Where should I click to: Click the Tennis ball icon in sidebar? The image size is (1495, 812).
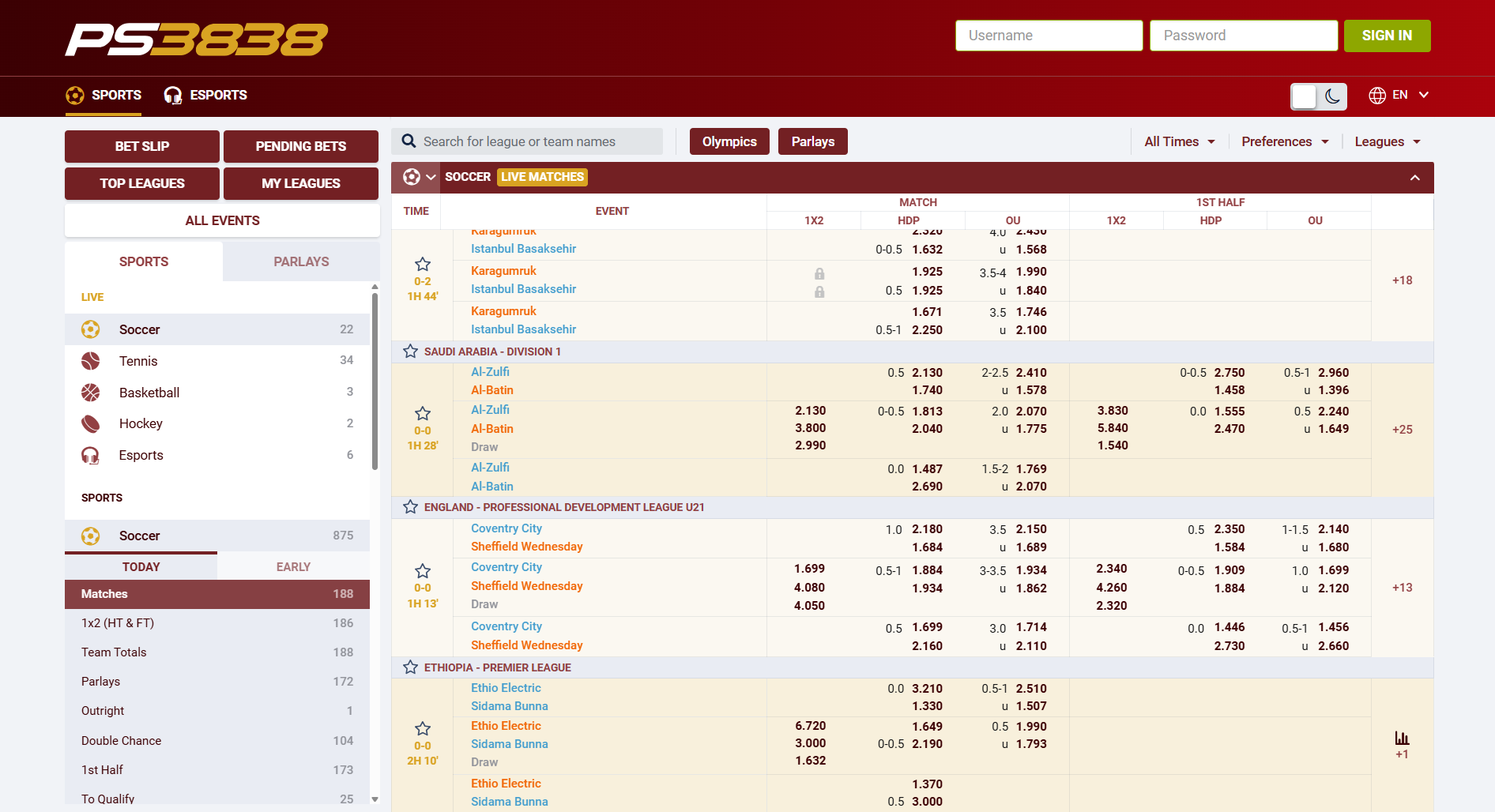coord(91,361)
